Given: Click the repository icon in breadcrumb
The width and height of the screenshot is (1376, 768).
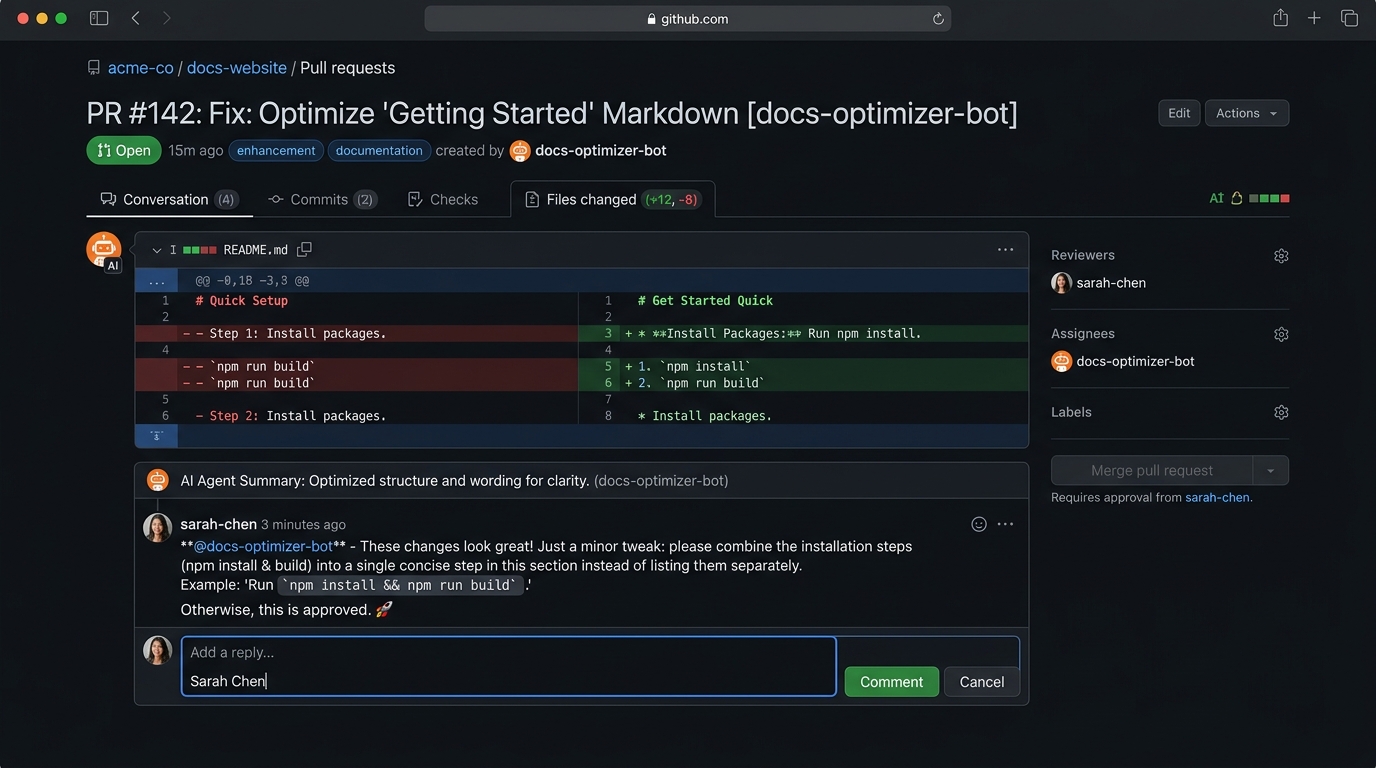Looking at the screenshot, I should point(94,68).
